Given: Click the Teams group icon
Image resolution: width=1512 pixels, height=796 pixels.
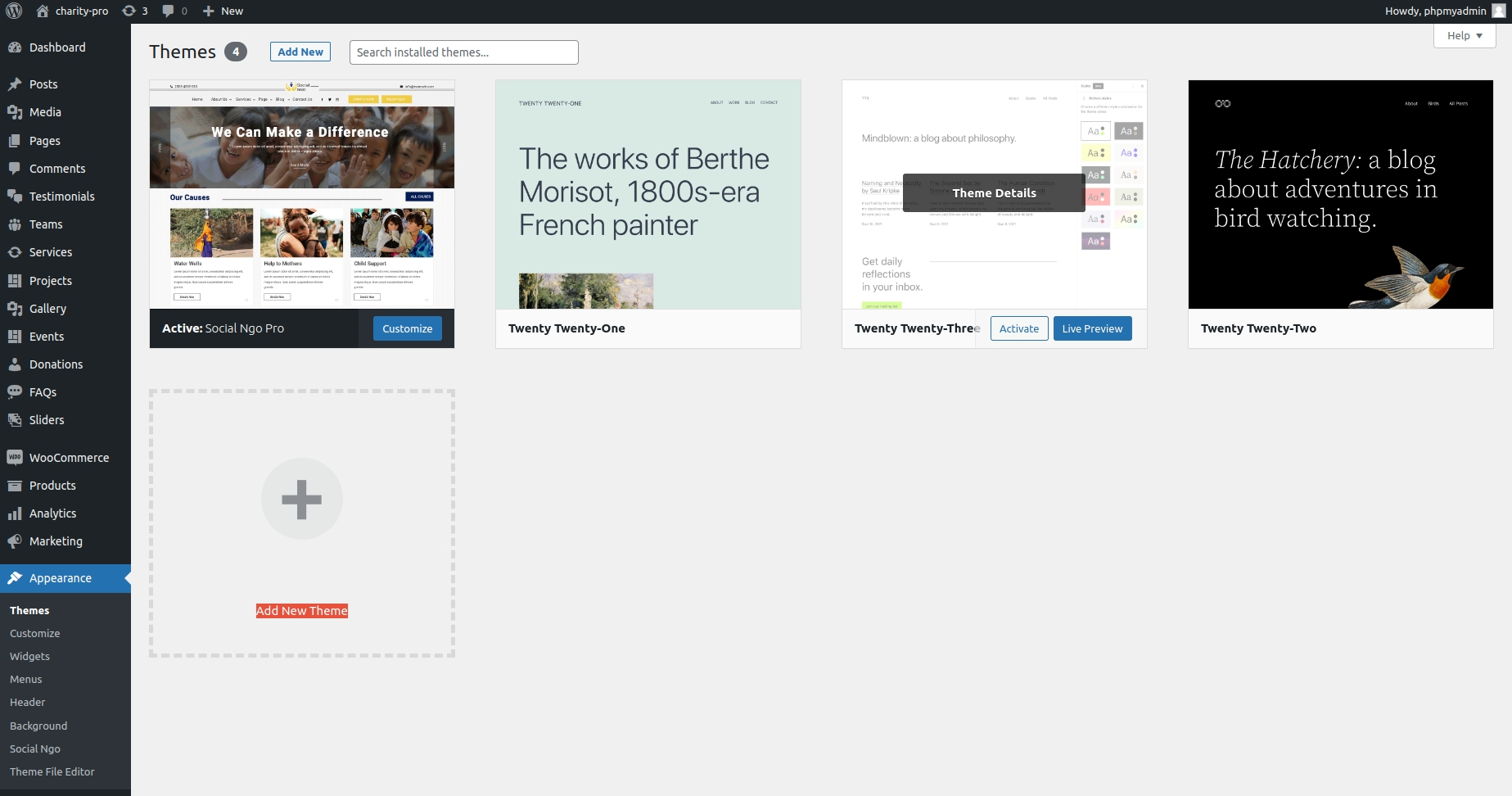Looking at the screenshot, I should coord(15,224).
